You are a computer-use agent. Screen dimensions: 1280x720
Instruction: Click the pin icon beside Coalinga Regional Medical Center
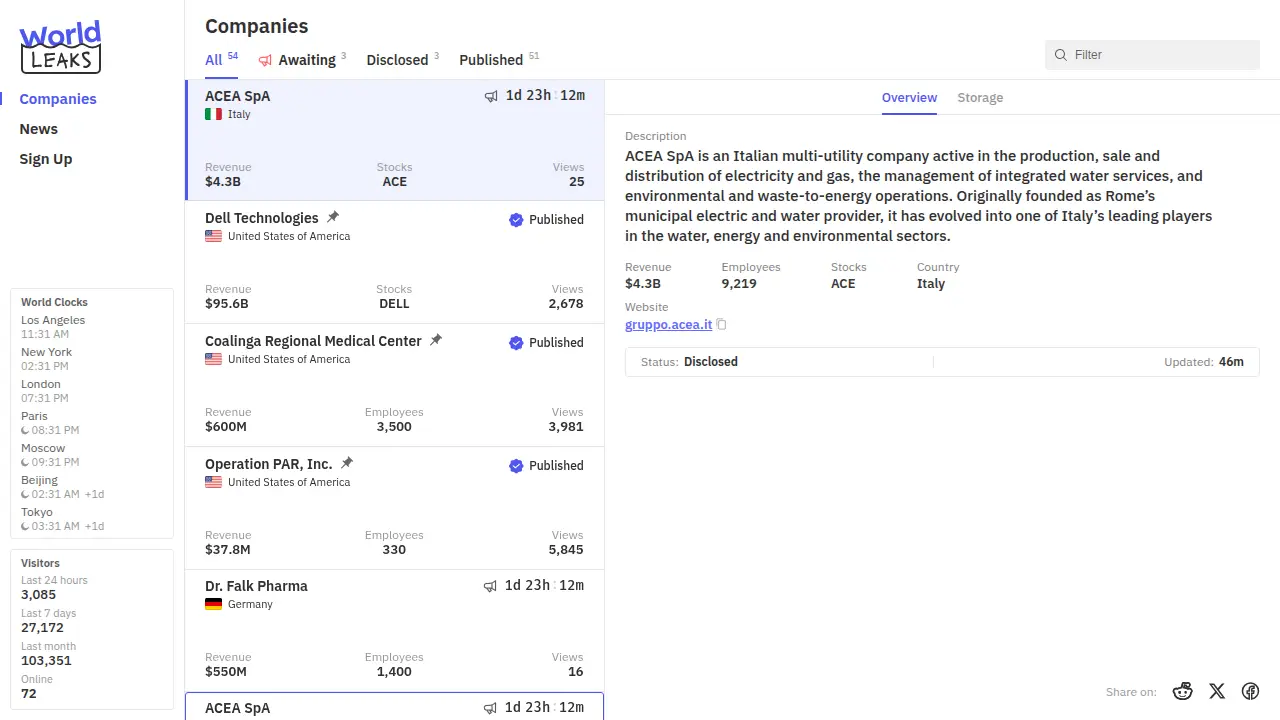(x=436, y=340)
